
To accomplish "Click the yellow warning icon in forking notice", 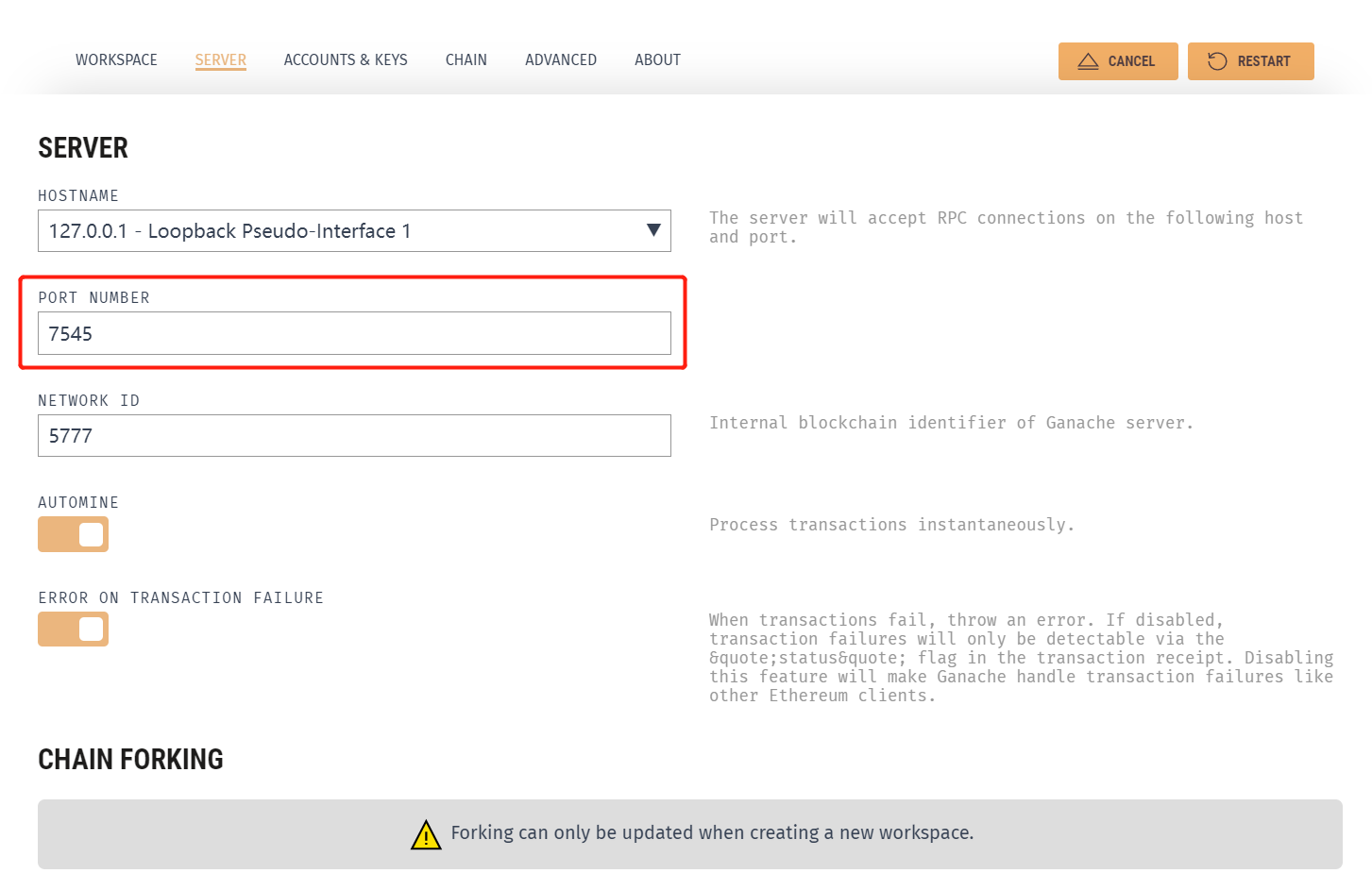I will [x=426, y=834].
